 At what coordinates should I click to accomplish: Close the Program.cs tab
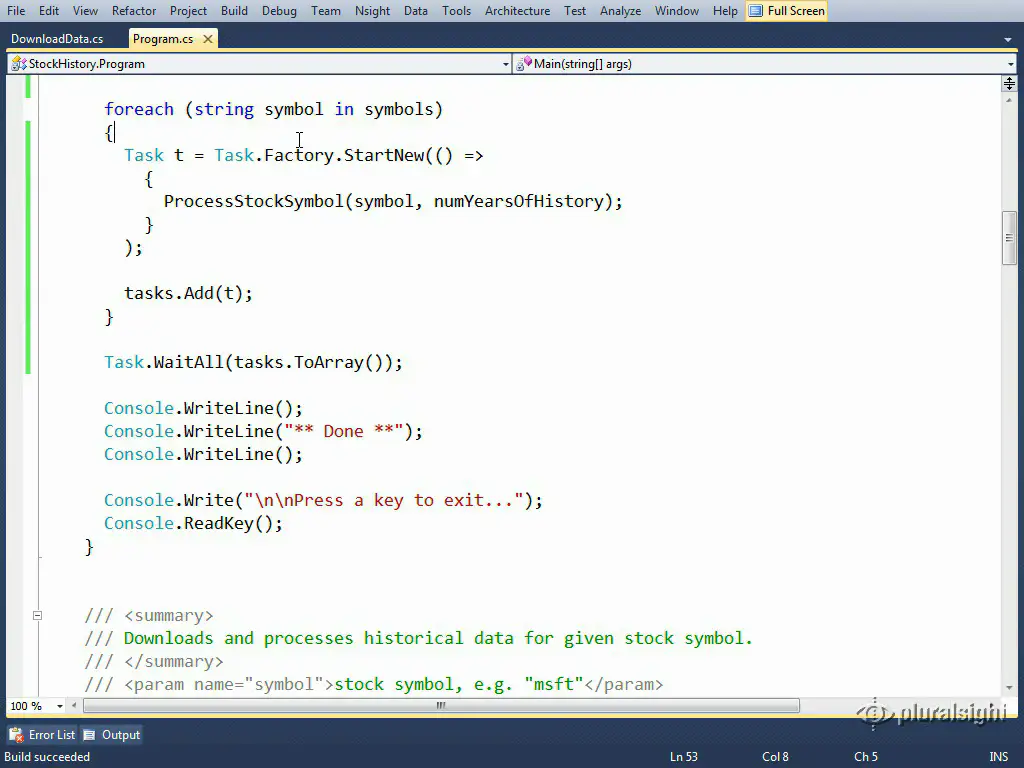(x=208, y=39)
